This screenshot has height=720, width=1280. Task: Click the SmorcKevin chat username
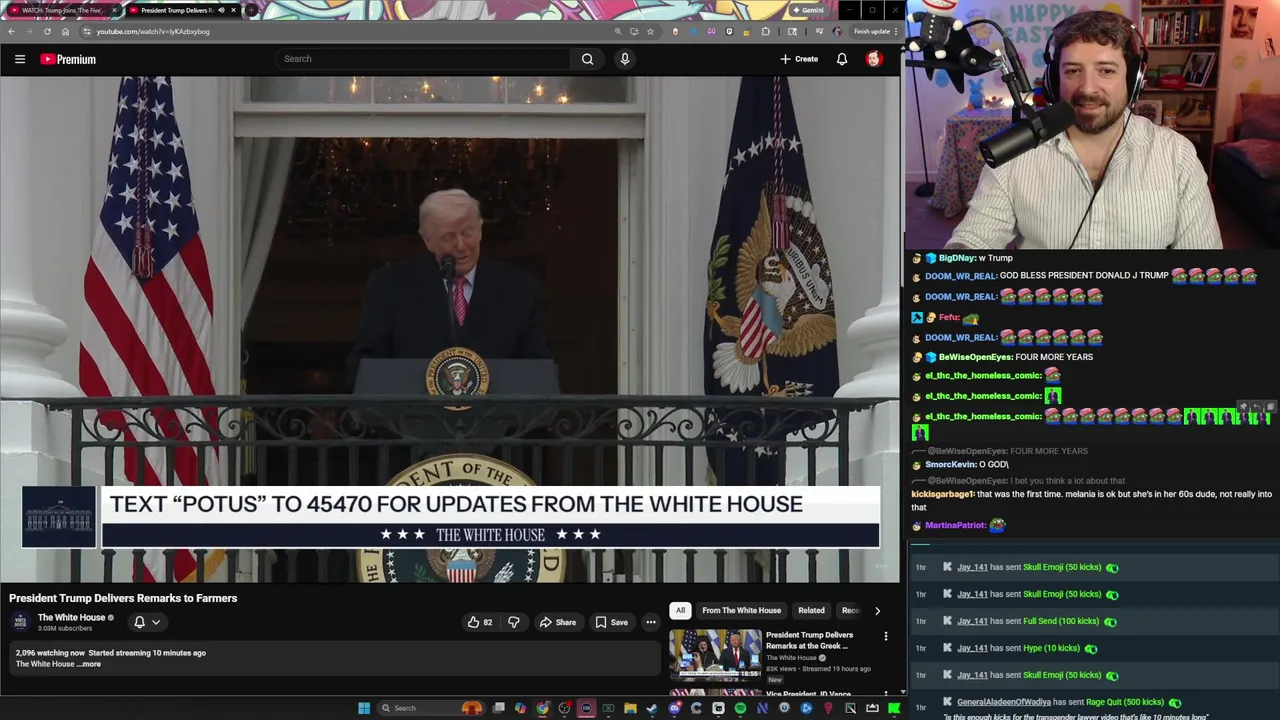[950, 464]
